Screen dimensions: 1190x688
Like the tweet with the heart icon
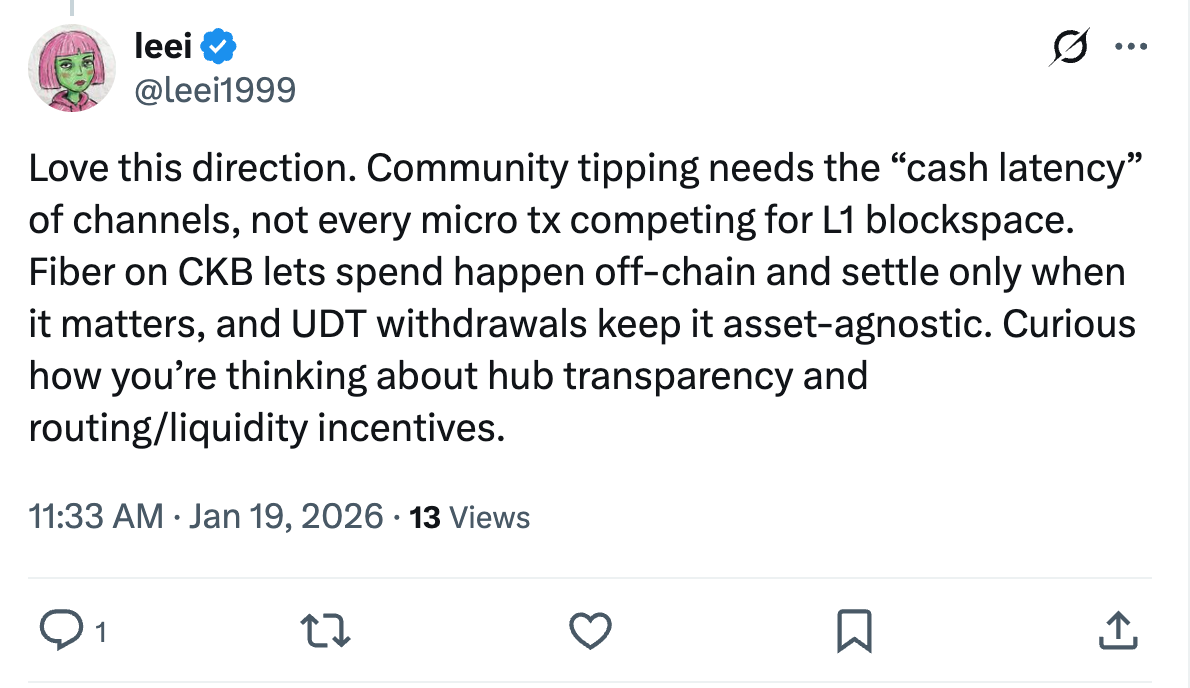click(x=590, y=629)
